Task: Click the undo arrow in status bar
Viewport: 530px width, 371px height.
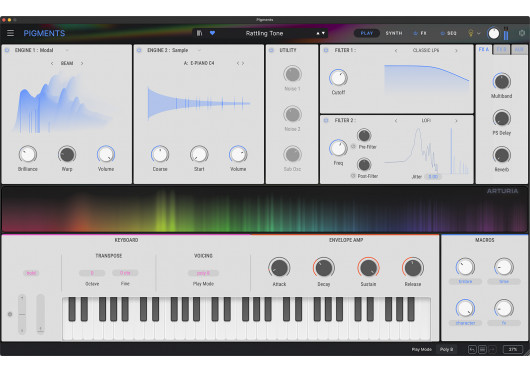Action: coord(472,349)
